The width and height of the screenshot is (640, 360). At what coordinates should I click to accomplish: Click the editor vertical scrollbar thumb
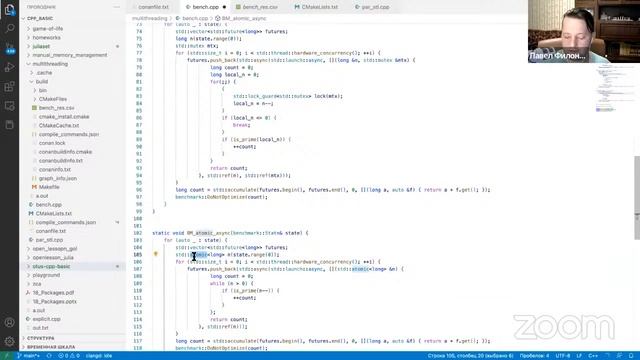click(x=637, y=198)
